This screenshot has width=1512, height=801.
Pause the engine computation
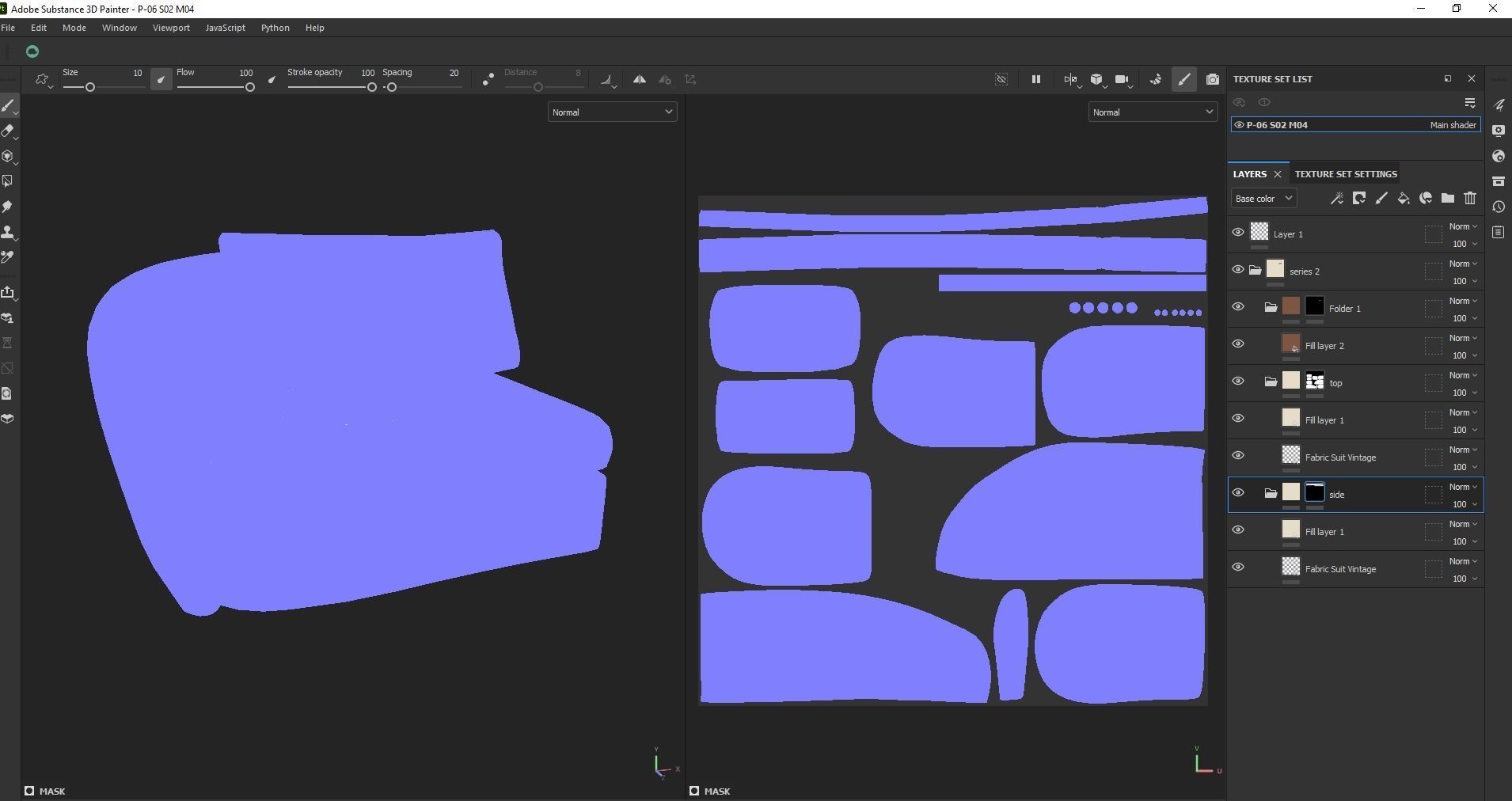[1035, 79]
